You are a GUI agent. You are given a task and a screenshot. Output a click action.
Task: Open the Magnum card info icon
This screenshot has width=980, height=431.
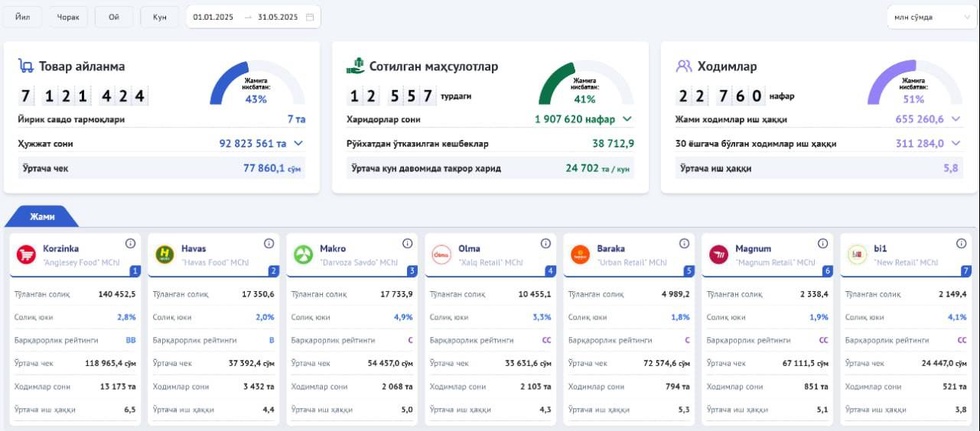coord(823,243)
